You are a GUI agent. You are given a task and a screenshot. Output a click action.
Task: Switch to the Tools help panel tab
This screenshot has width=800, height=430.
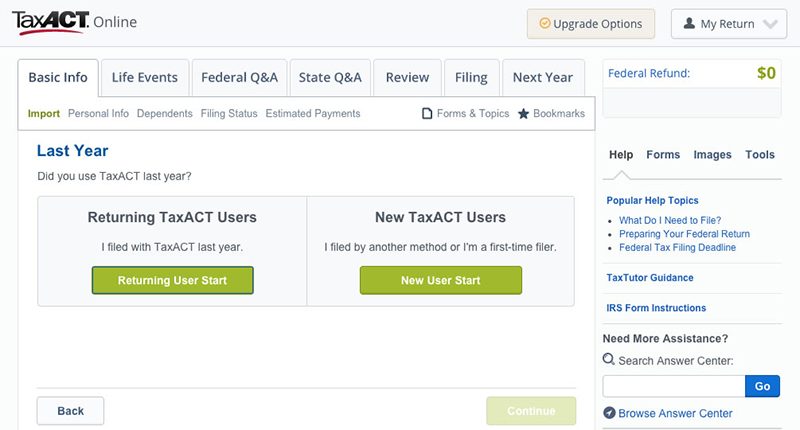pos(760,155)
